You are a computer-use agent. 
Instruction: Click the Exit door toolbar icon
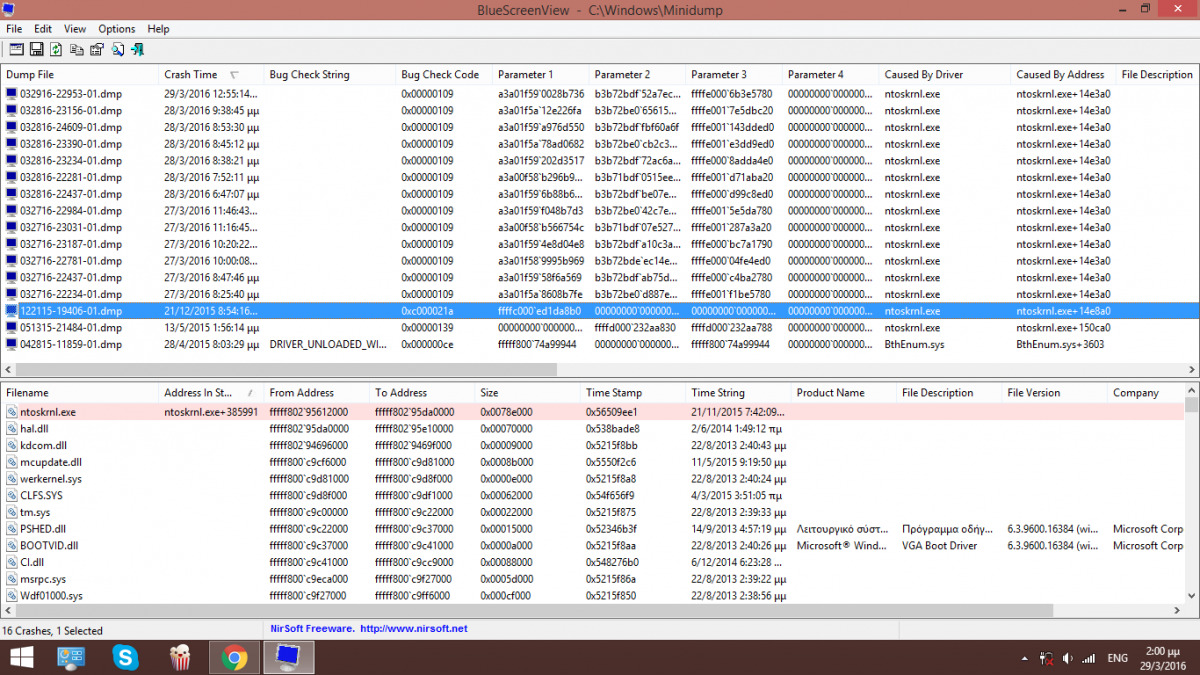click(x=138, y=49)
